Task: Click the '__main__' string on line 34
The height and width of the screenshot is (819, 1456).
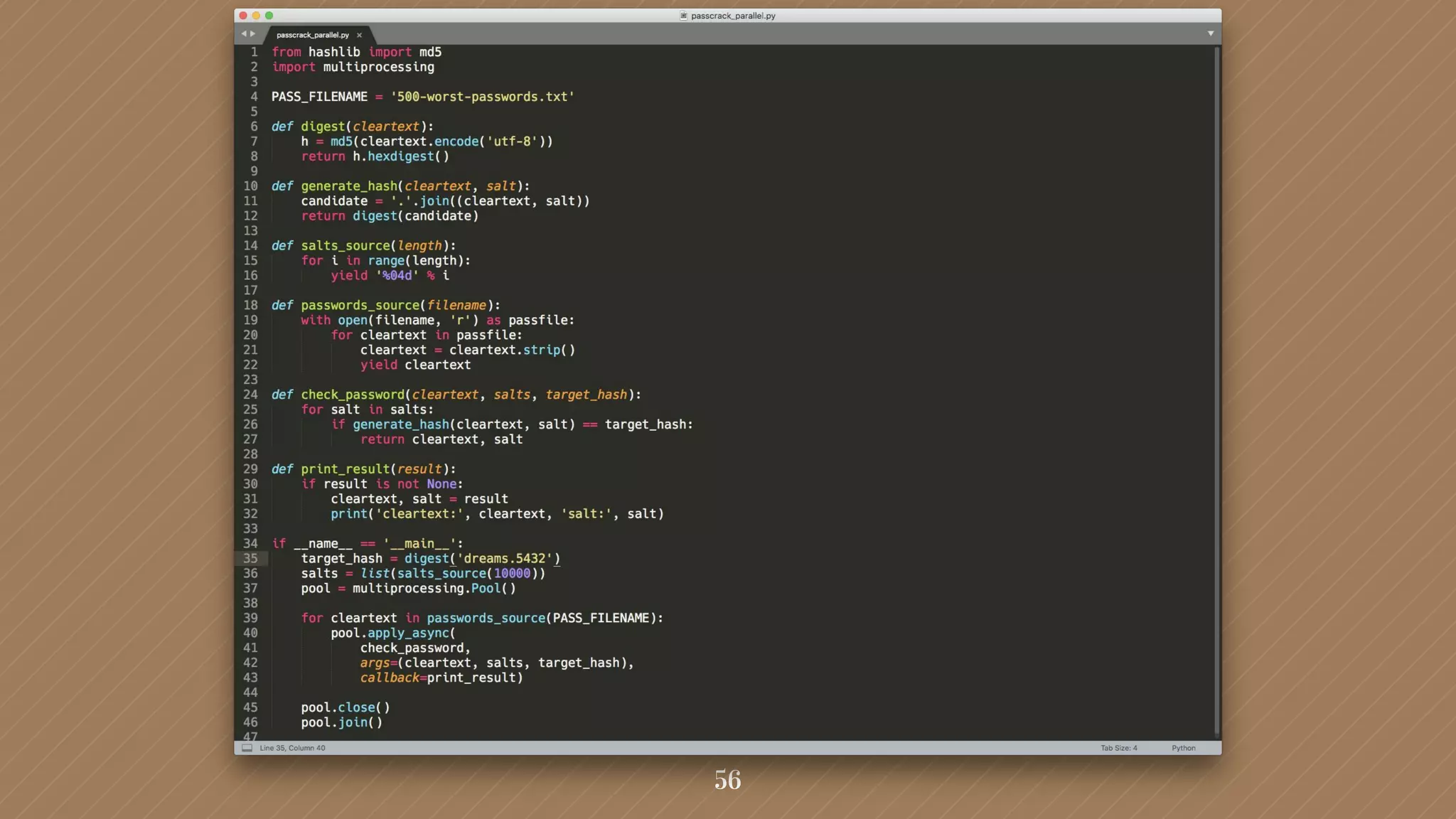Action: coord(419,544)
